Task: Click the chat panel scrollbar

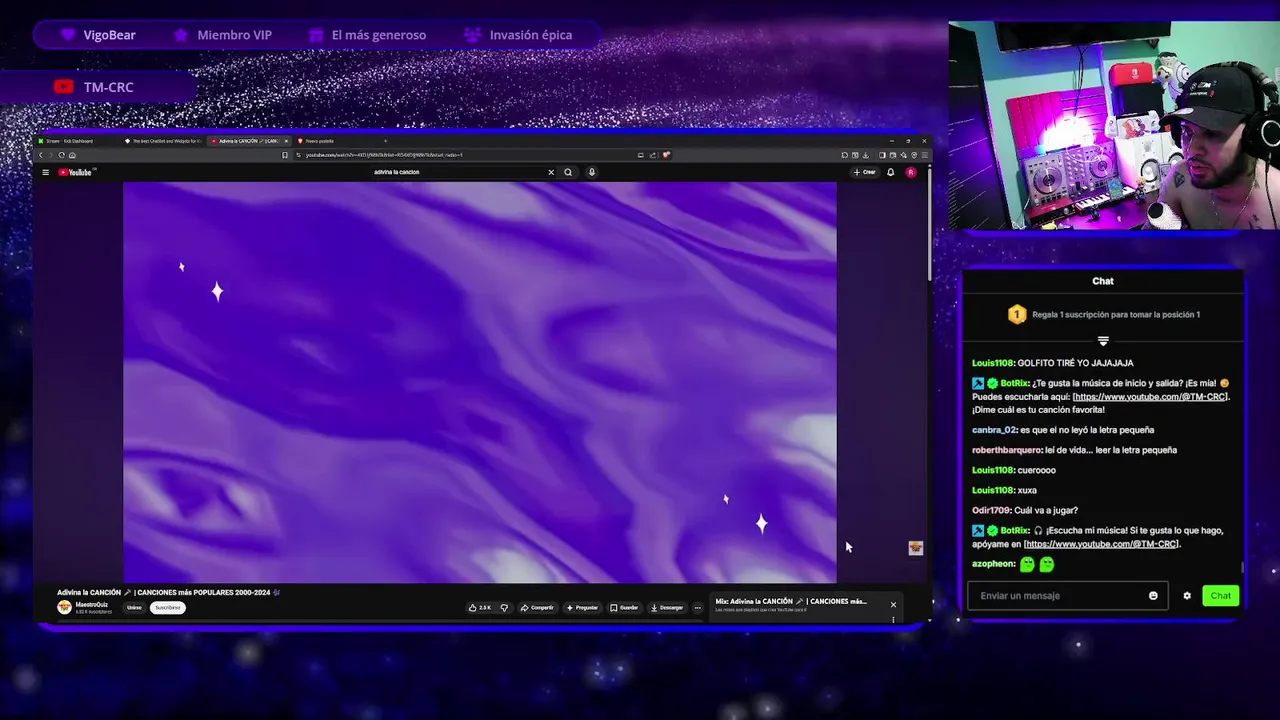Action: pos(1243,567)
